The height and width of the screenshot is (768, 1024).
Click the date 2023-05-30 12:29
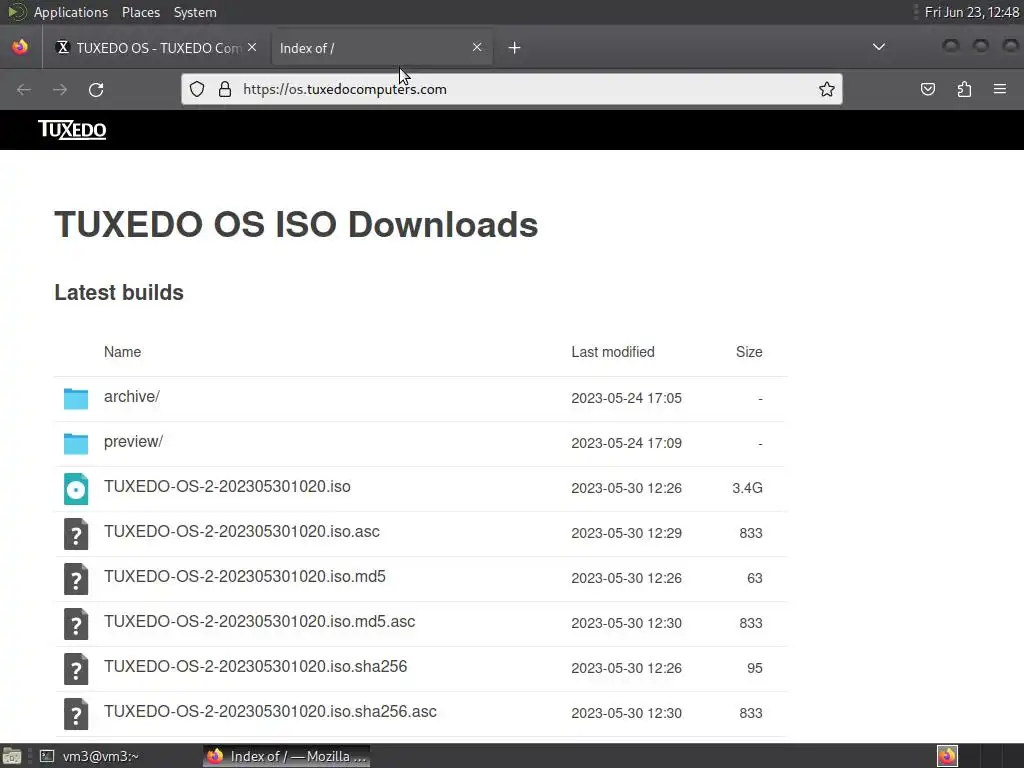click(626, 534)
